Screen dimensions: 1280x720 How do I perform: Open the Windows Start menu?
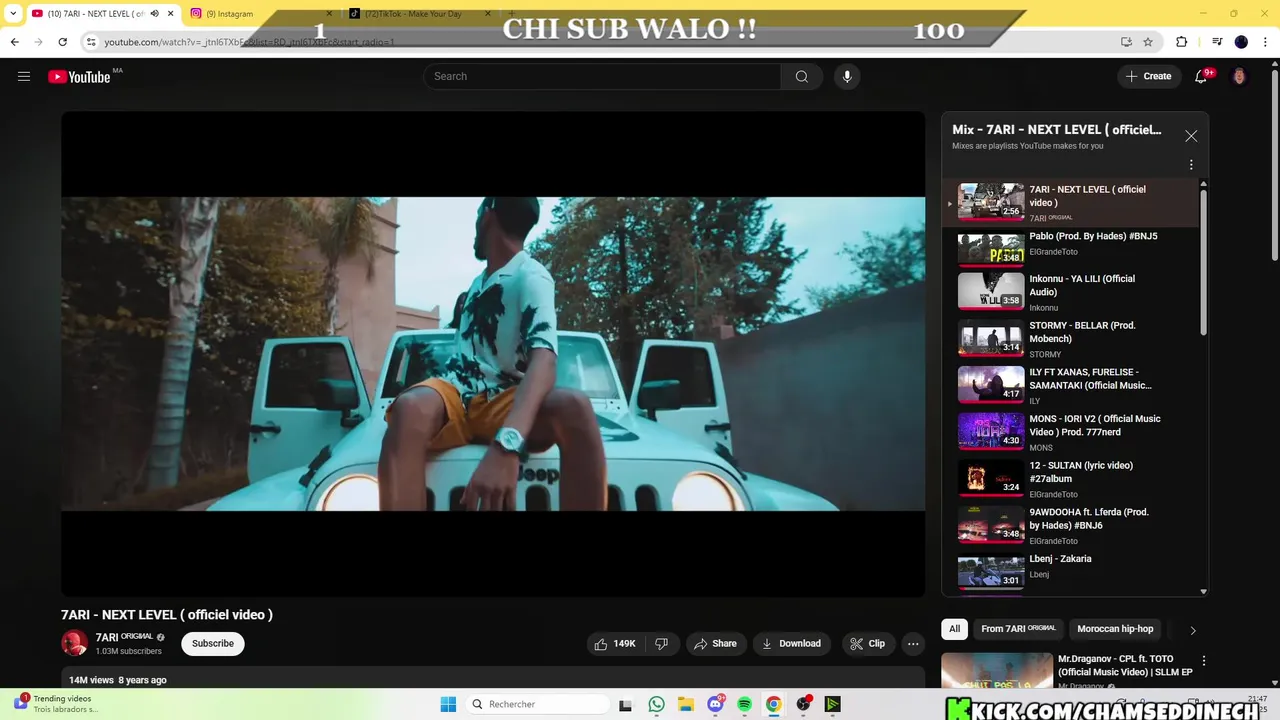coord(448,704)
